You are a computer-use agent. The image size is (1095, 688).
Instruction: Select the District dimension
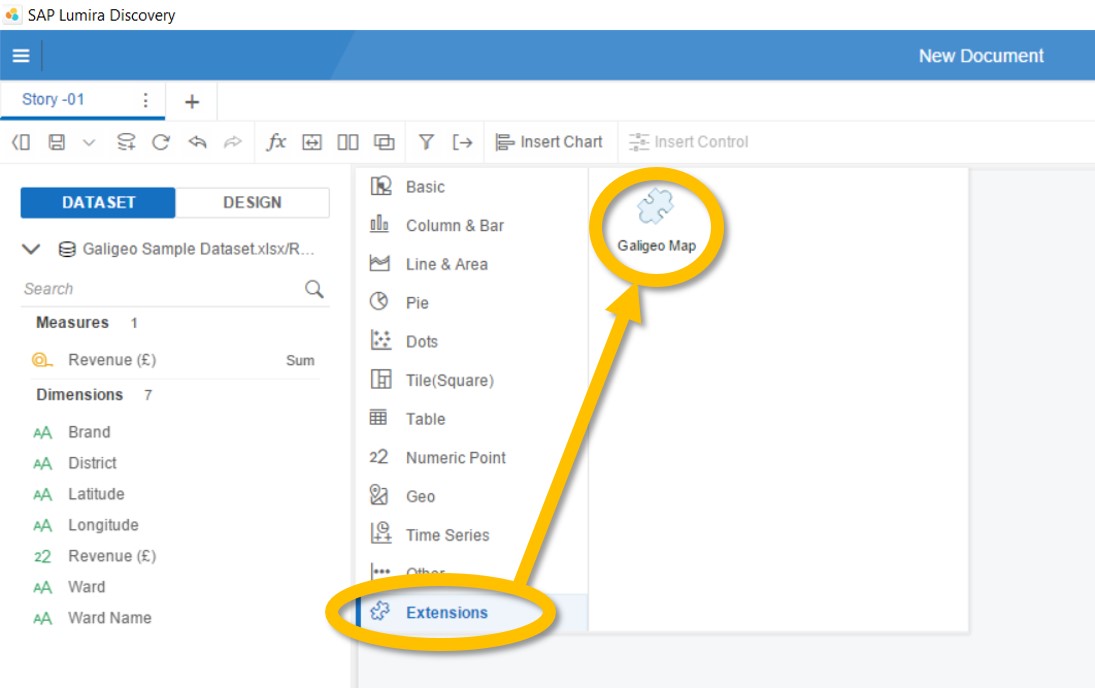pyautogui.click(x=92, y=463)
